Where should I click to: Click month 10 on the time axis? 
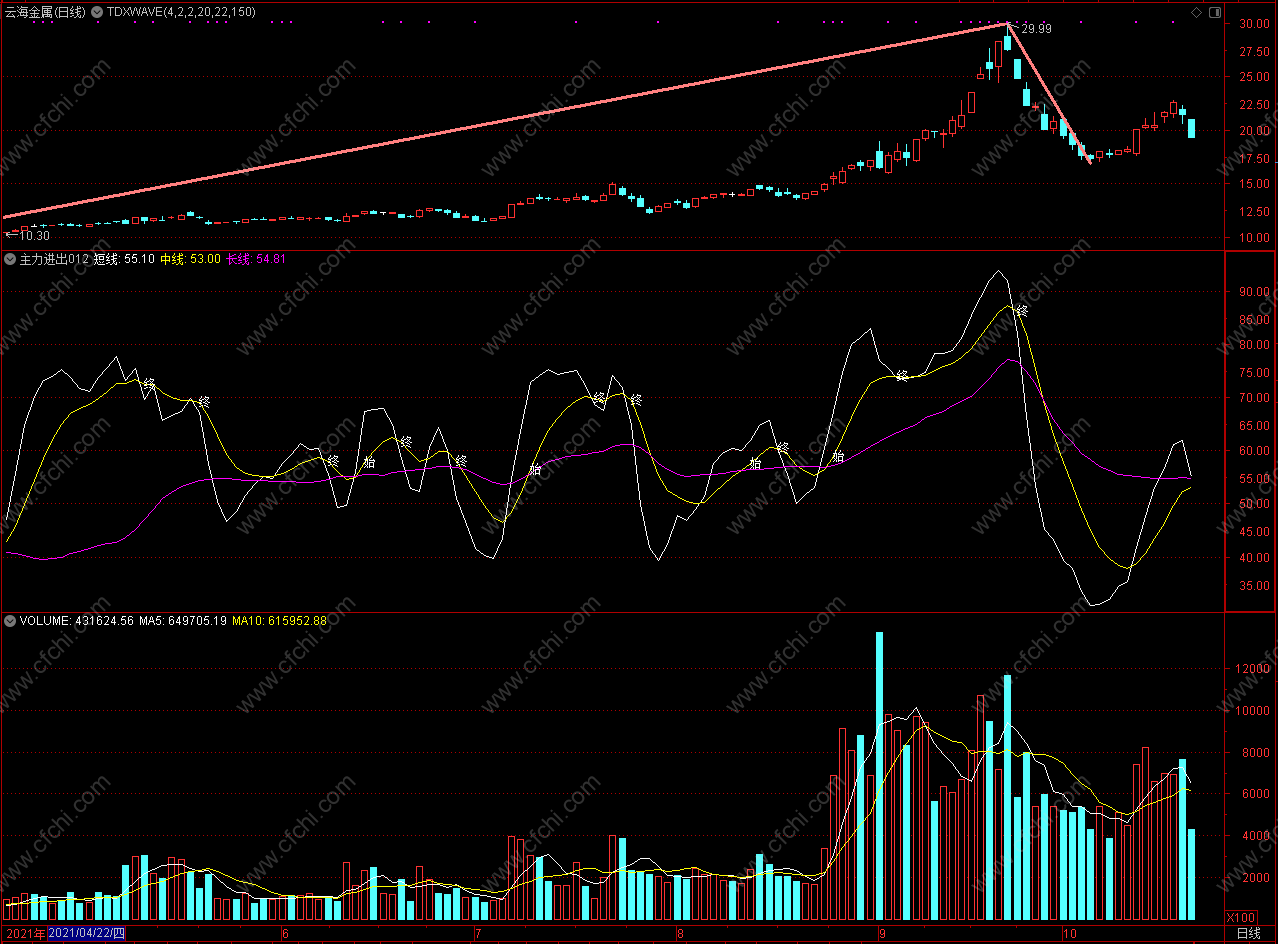1068,934
